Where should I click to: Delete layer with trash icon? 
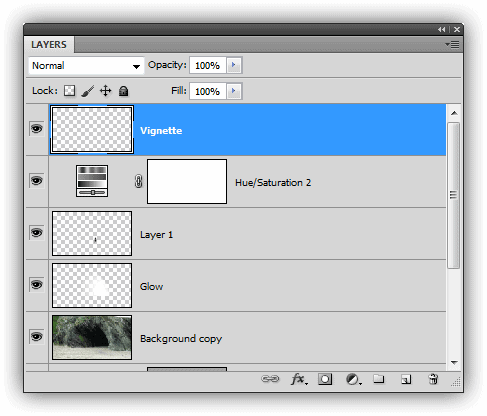click(433, 379)
